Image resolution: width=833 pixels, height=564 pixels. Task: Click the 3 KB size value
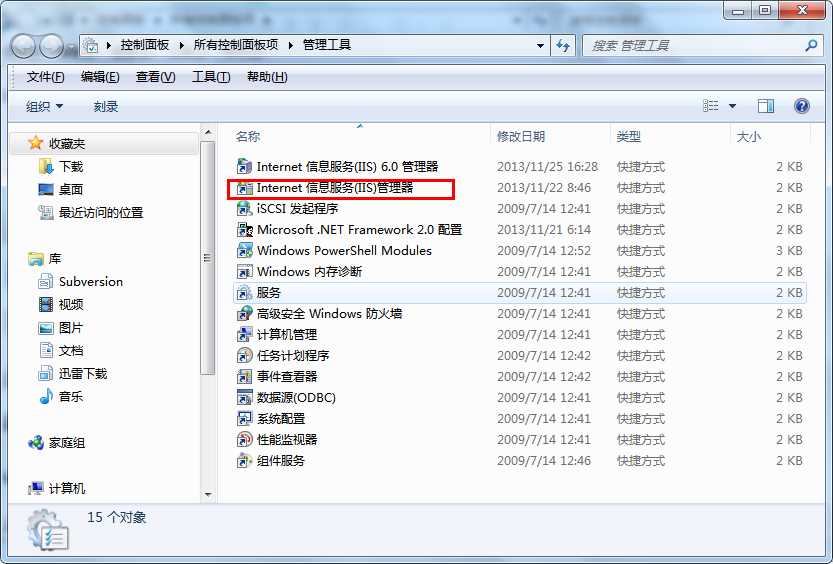[789, 251]
